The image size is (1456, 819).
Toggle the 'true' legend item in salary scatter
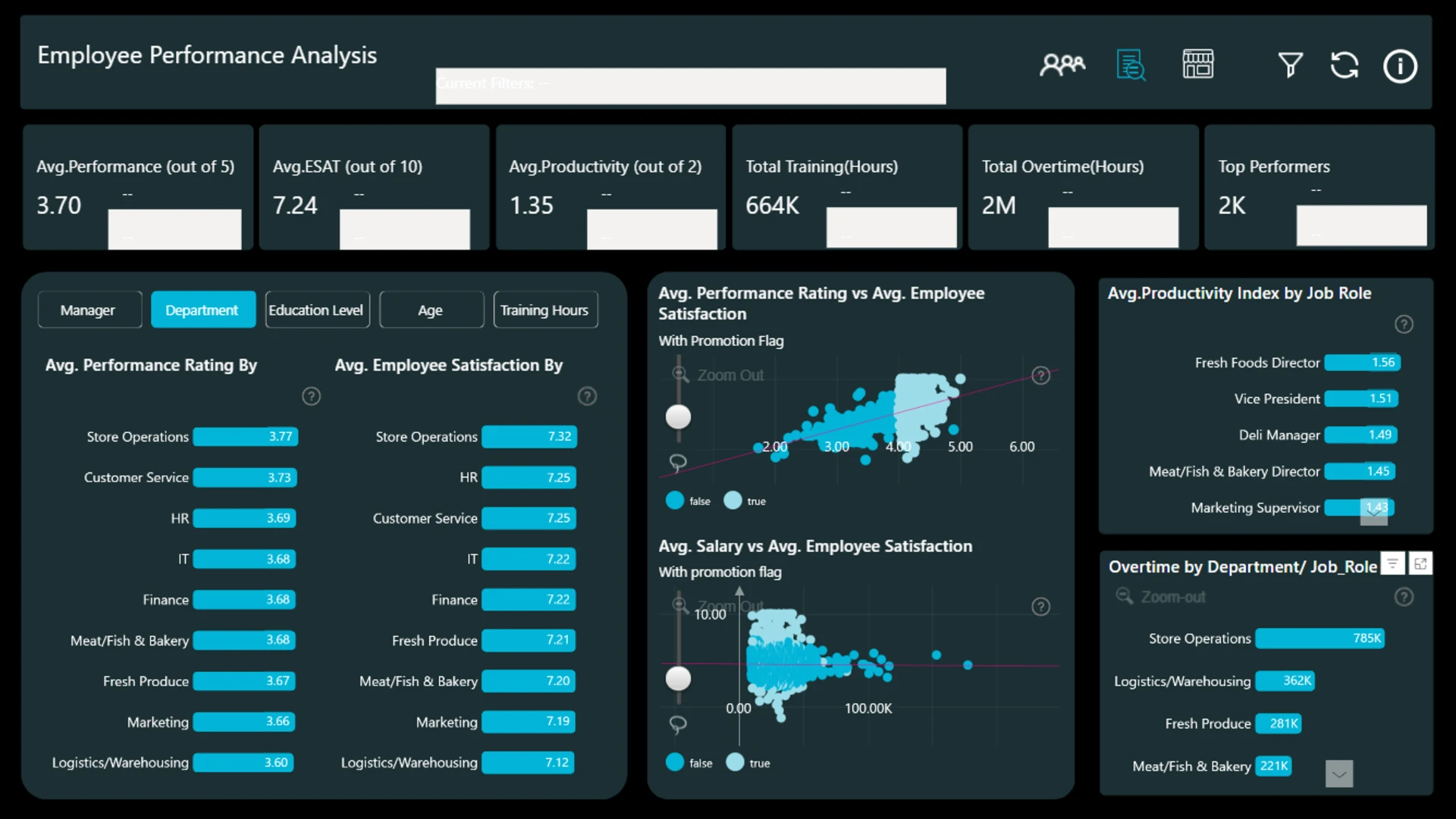(x=748, y=762)
